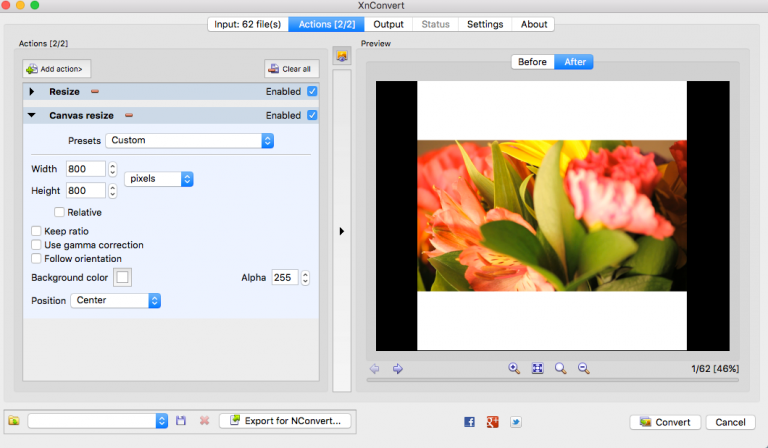Click the zoom in magnifier icon

pos(514,368)
